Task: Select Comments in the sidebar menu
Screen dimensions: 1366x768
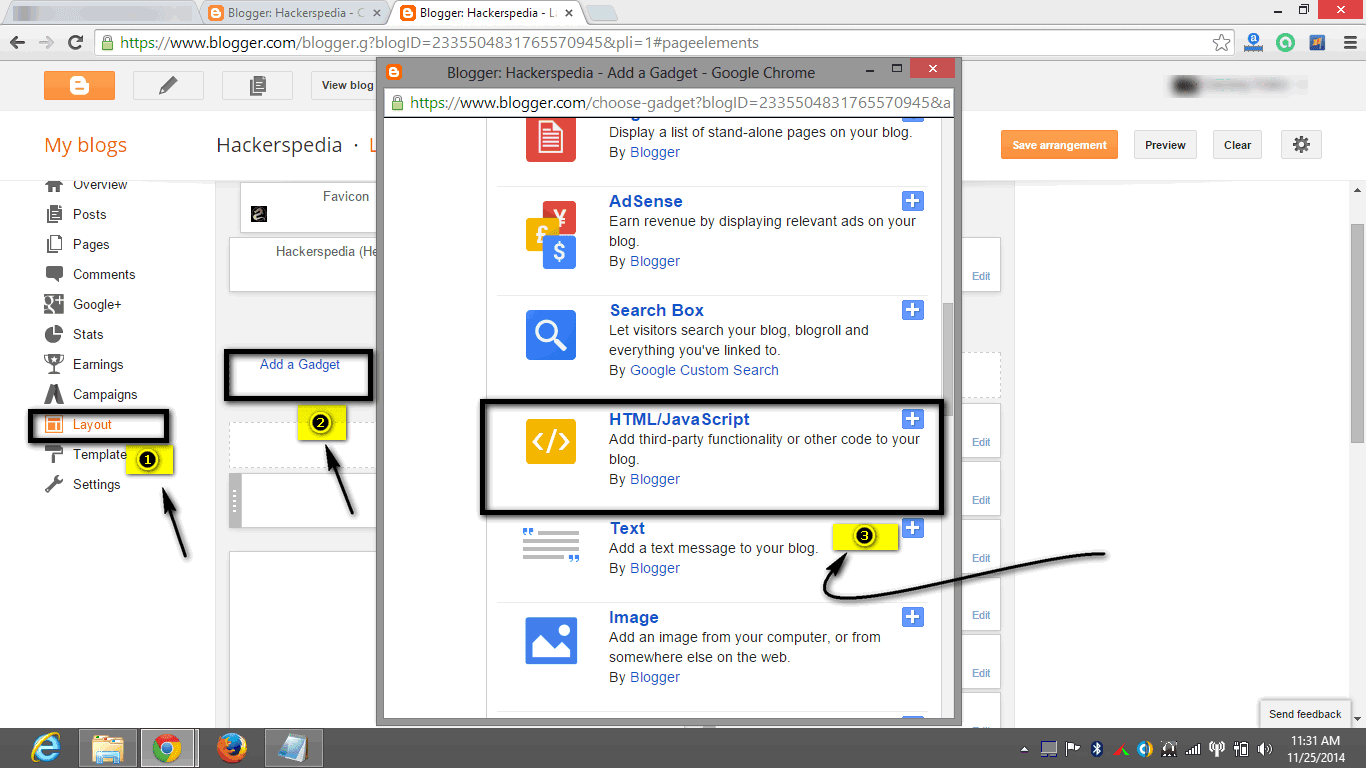Action: 104,274
